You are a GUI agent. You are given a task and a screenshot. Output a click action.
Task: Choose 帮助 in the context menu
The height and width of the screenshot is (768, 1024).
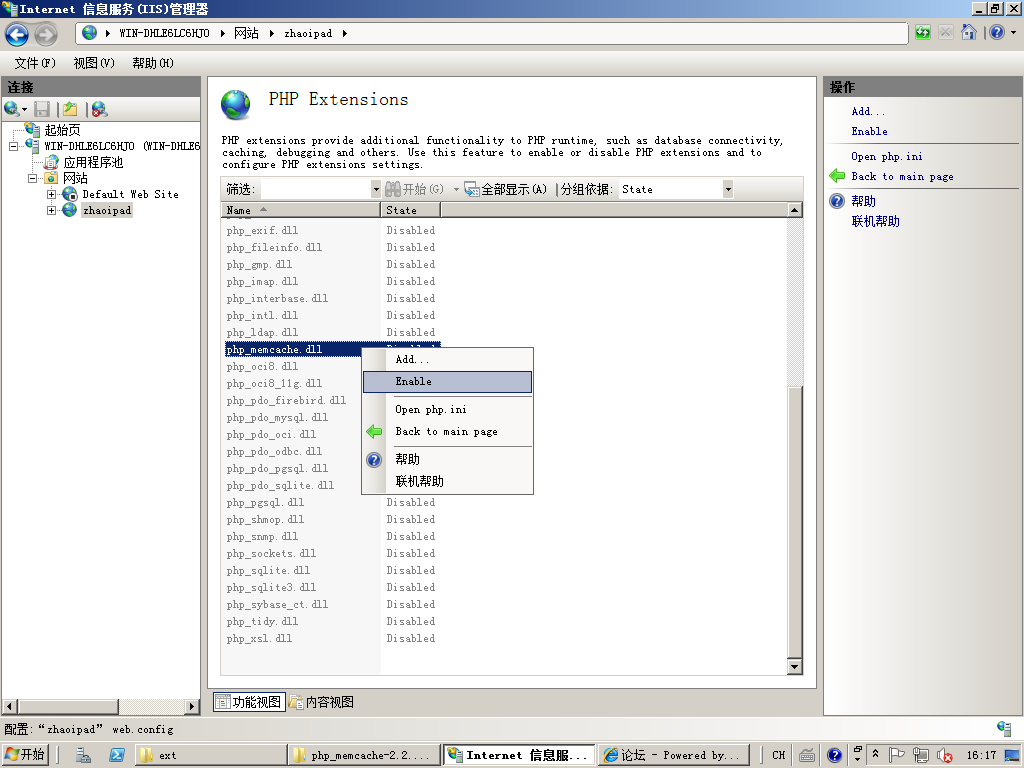coord(447,459)
